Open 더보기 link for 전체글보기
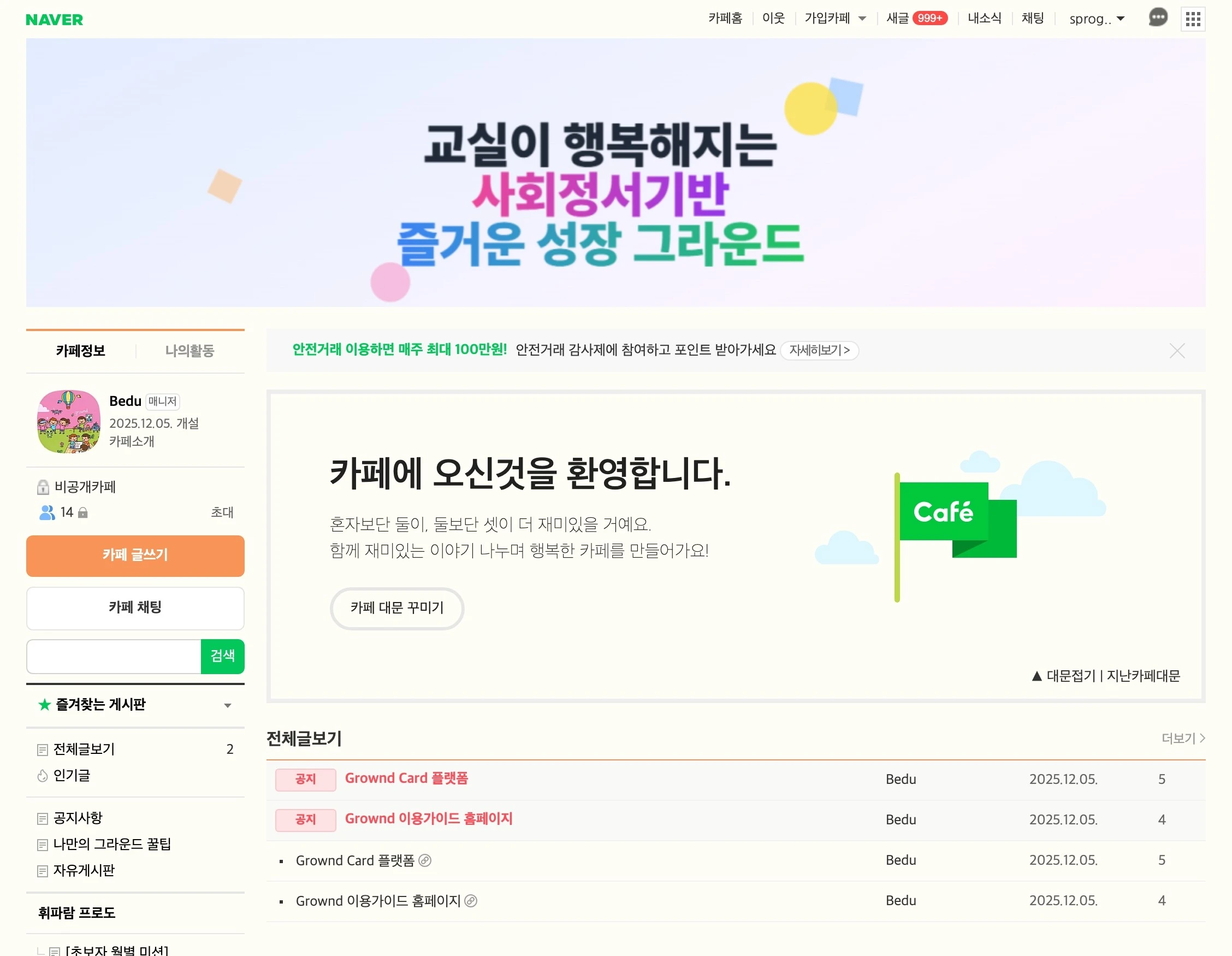 [x=1183, y=738]
